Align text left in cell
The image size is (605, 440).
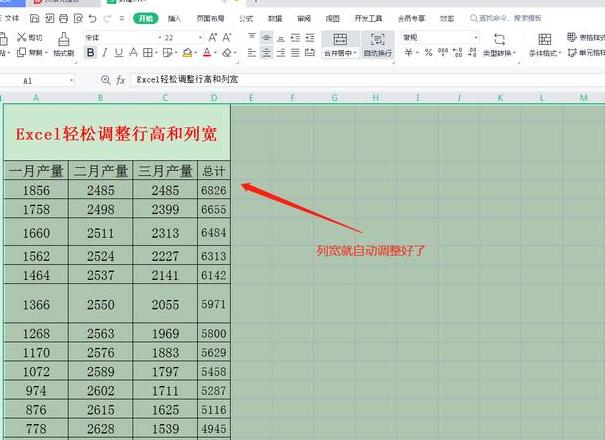(252, 52)
